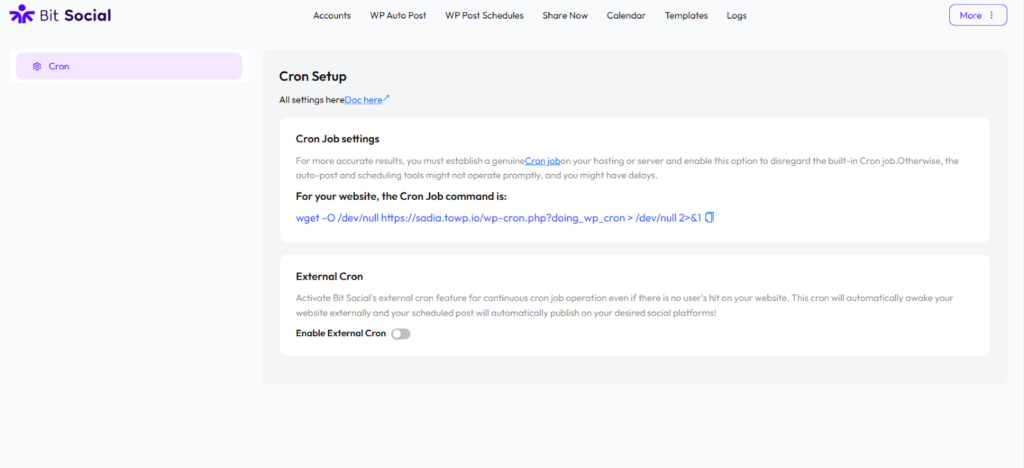This screenshot has width=1024, height=468.
Task: Click the Cron icon in the sidebar
Action: coord(36,66)
